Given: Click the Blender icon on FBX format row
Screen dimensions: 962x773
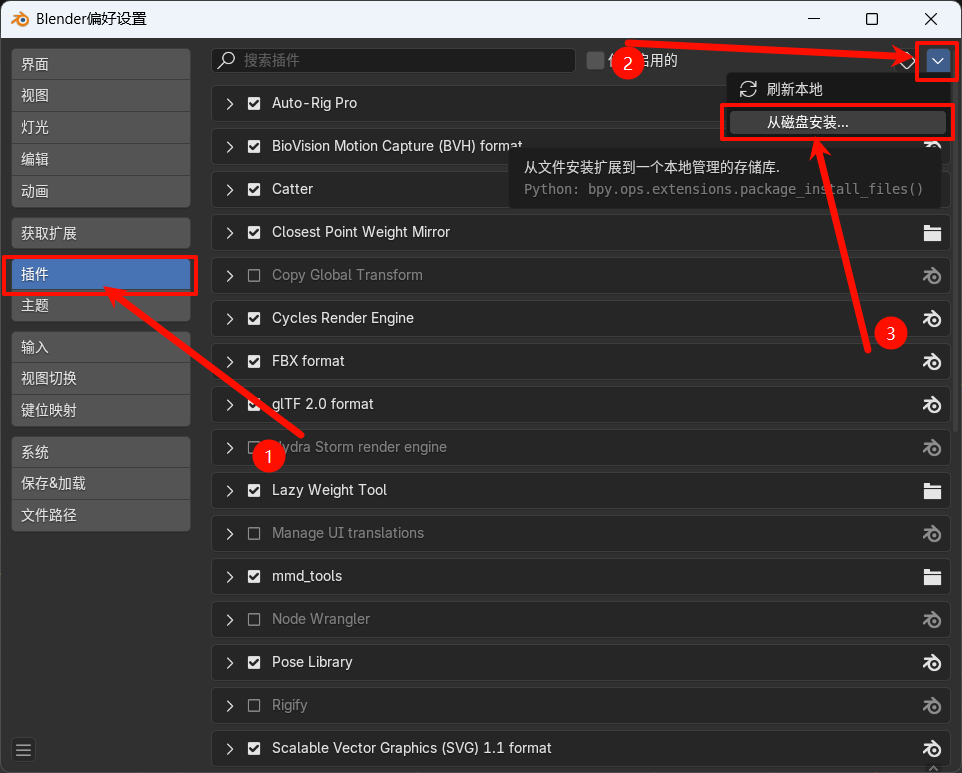Looking at the screenshot, I should pyautogui.click(x=932, y=361).
